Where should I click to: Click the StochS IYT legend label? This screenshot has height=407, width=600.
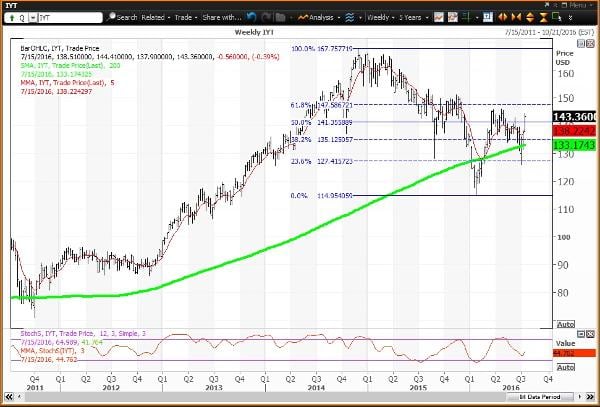coord(83,334)
